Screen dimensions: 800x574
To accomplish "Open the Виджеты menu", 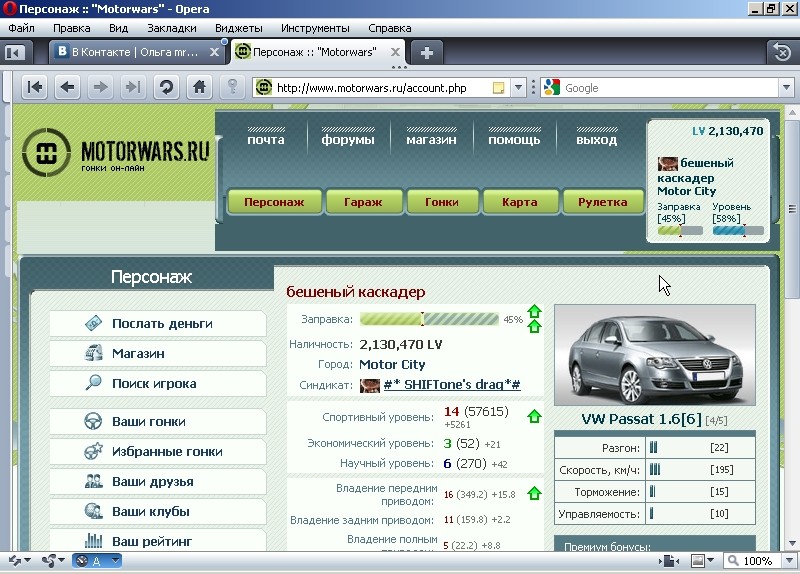I will tap(239, 28).
